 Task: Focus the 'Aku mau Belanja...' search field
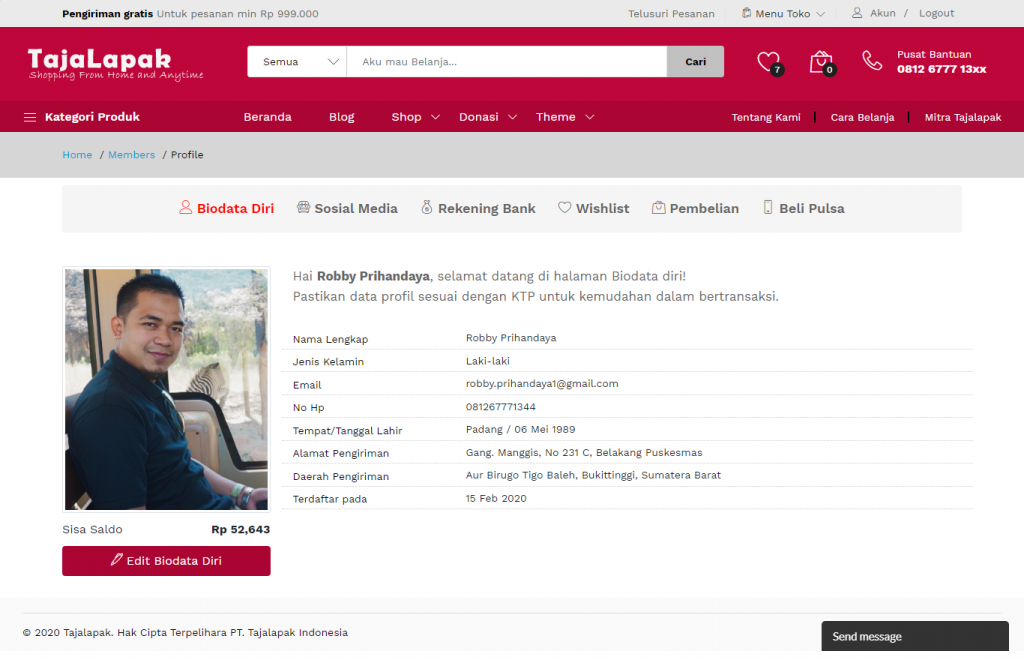click(507, 61)
